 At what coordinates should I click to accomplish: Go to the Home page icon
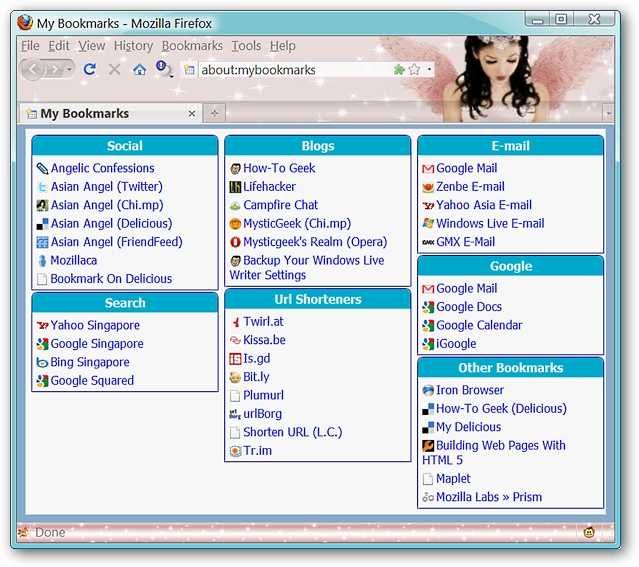coord(139,70)
